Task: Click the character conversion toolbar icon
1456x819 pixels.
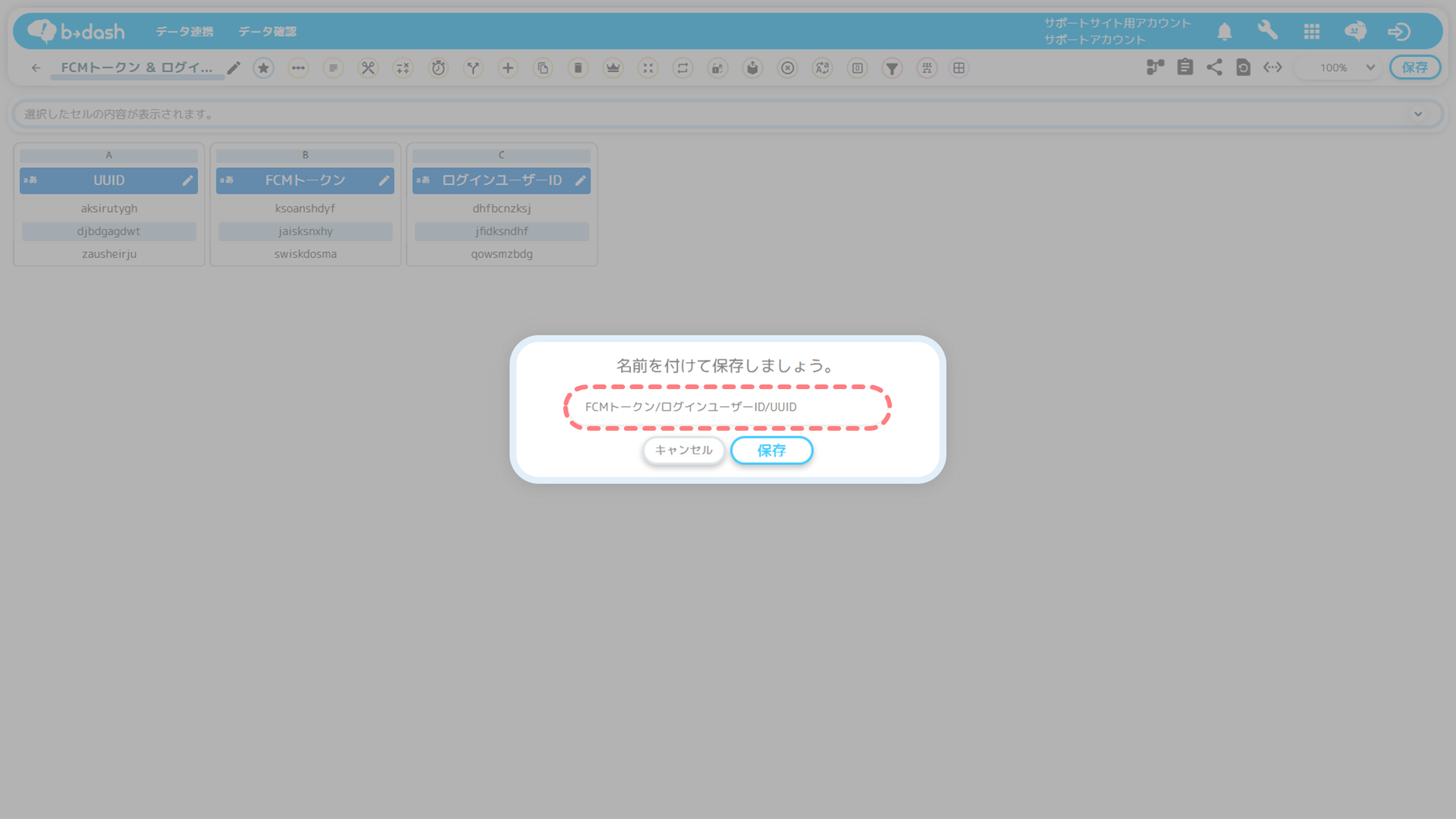Action: (823, 68)
